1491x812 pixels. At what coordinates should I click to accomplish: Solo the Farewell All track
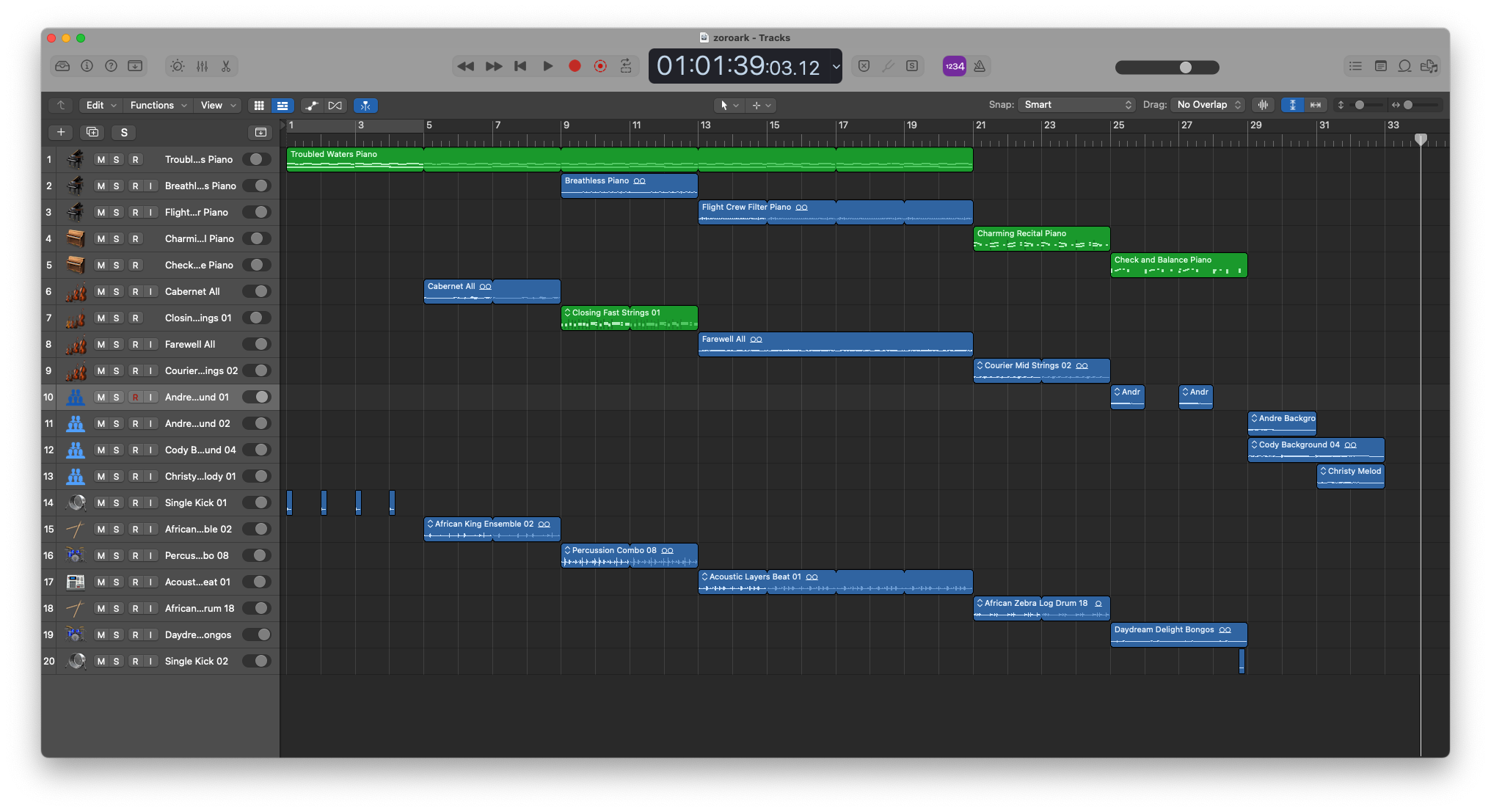tap(116, 345)
